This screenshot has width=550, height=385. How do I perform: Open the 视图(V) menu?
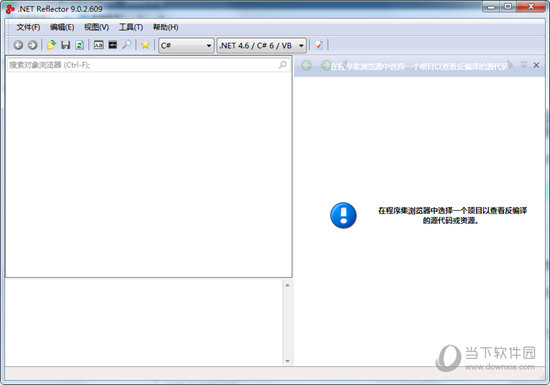tap(96, 27)
